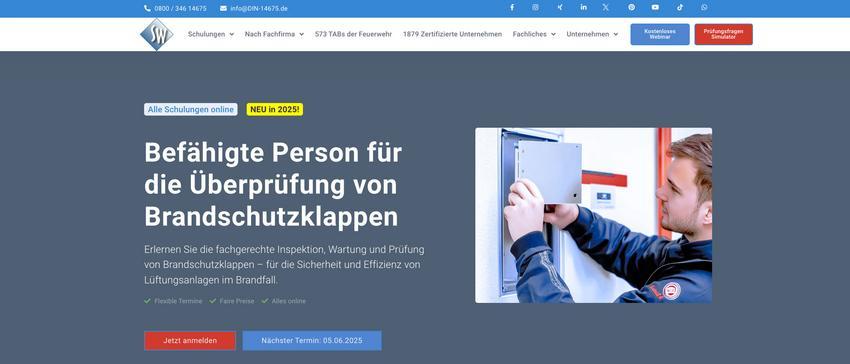Expand the Fachliches dropdown arrow
The image size is (850, 364).
click(x=553, y=34)
